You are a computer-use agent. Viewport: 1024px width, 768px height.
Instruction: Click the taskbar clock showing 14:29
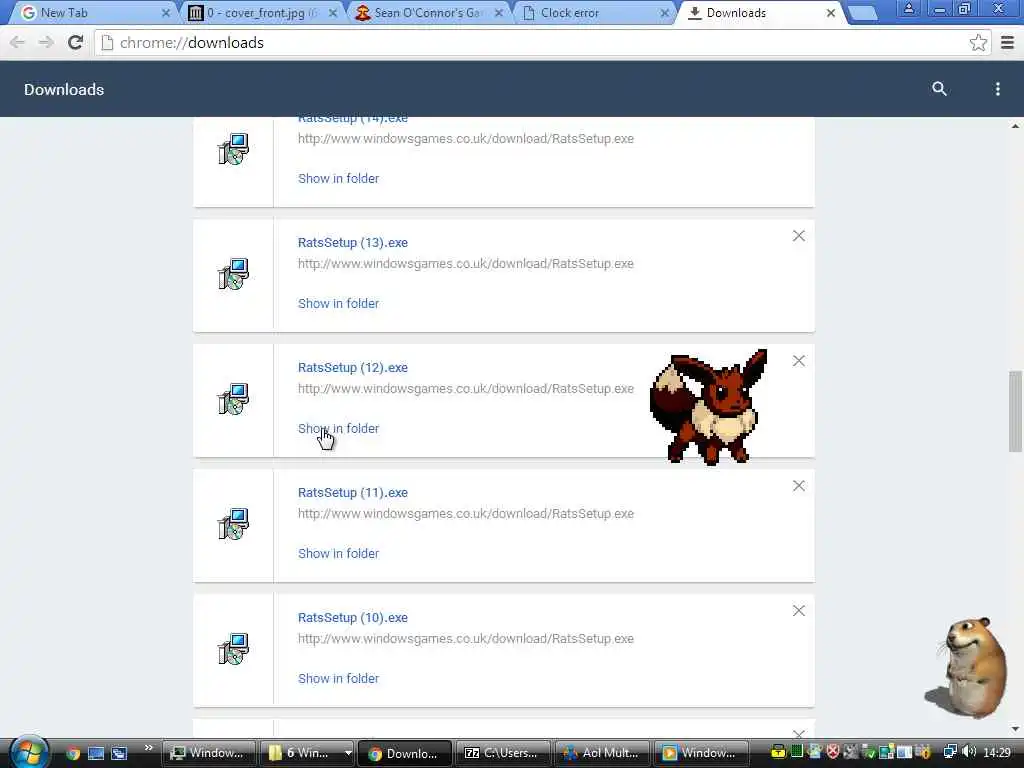click(x=997, y=752)
